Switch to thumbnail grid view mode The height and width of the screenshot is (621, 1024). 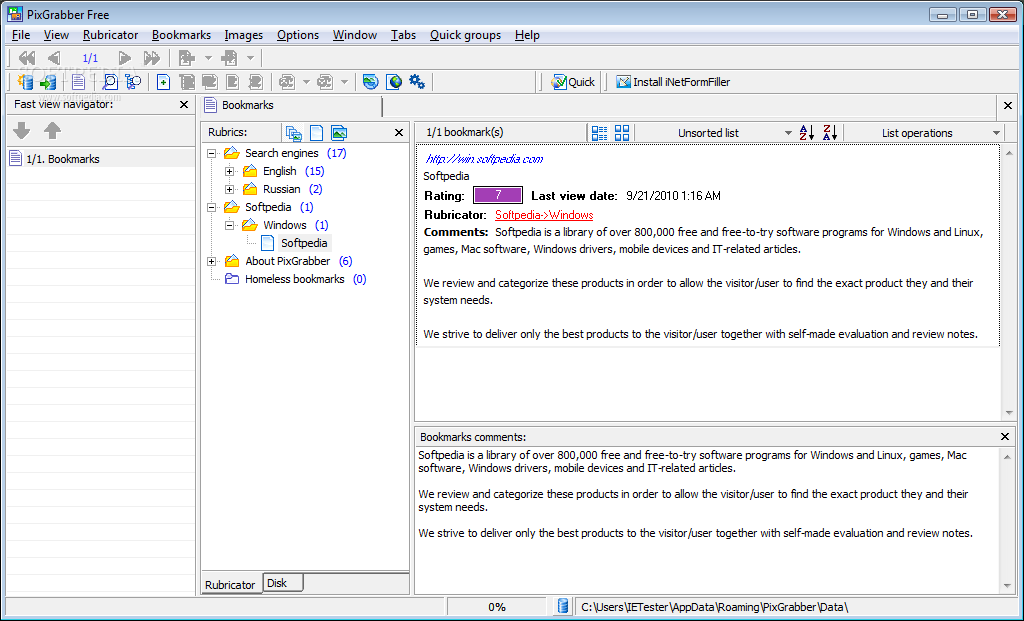click(622, 133)
